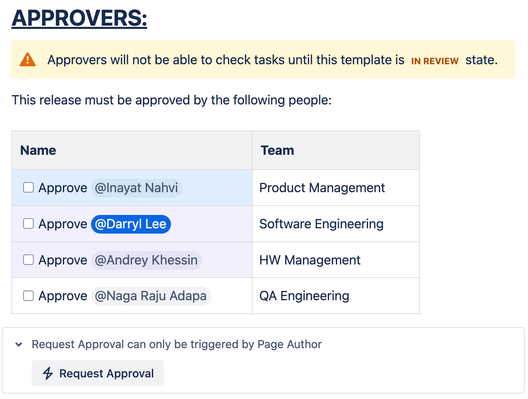Click the orange warning triangle icon
This screenshot has height=399, width=528.
pos(28,60)
